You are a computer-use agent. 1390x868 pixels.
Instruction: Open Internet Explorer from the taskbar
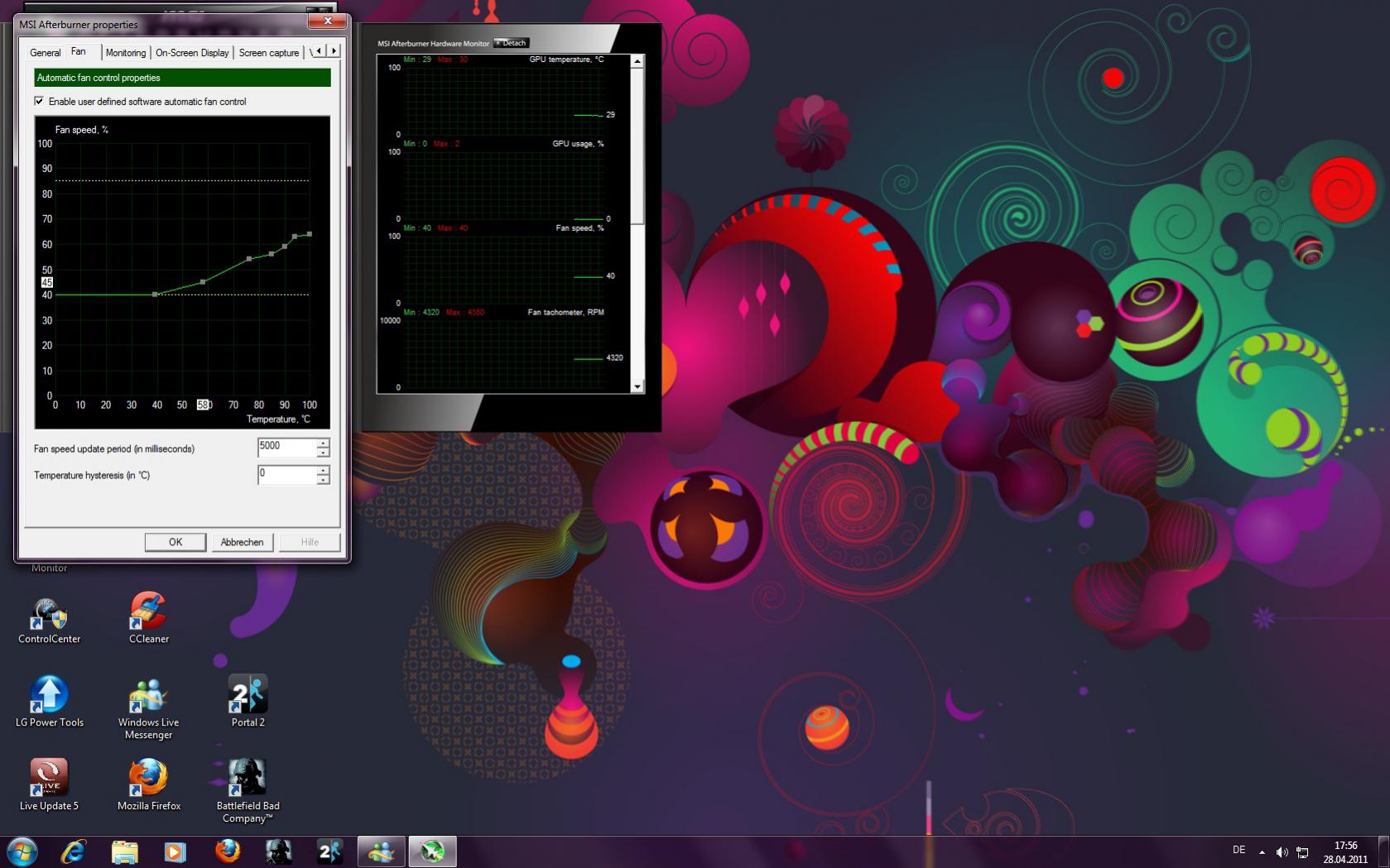[x=74, y=851]
